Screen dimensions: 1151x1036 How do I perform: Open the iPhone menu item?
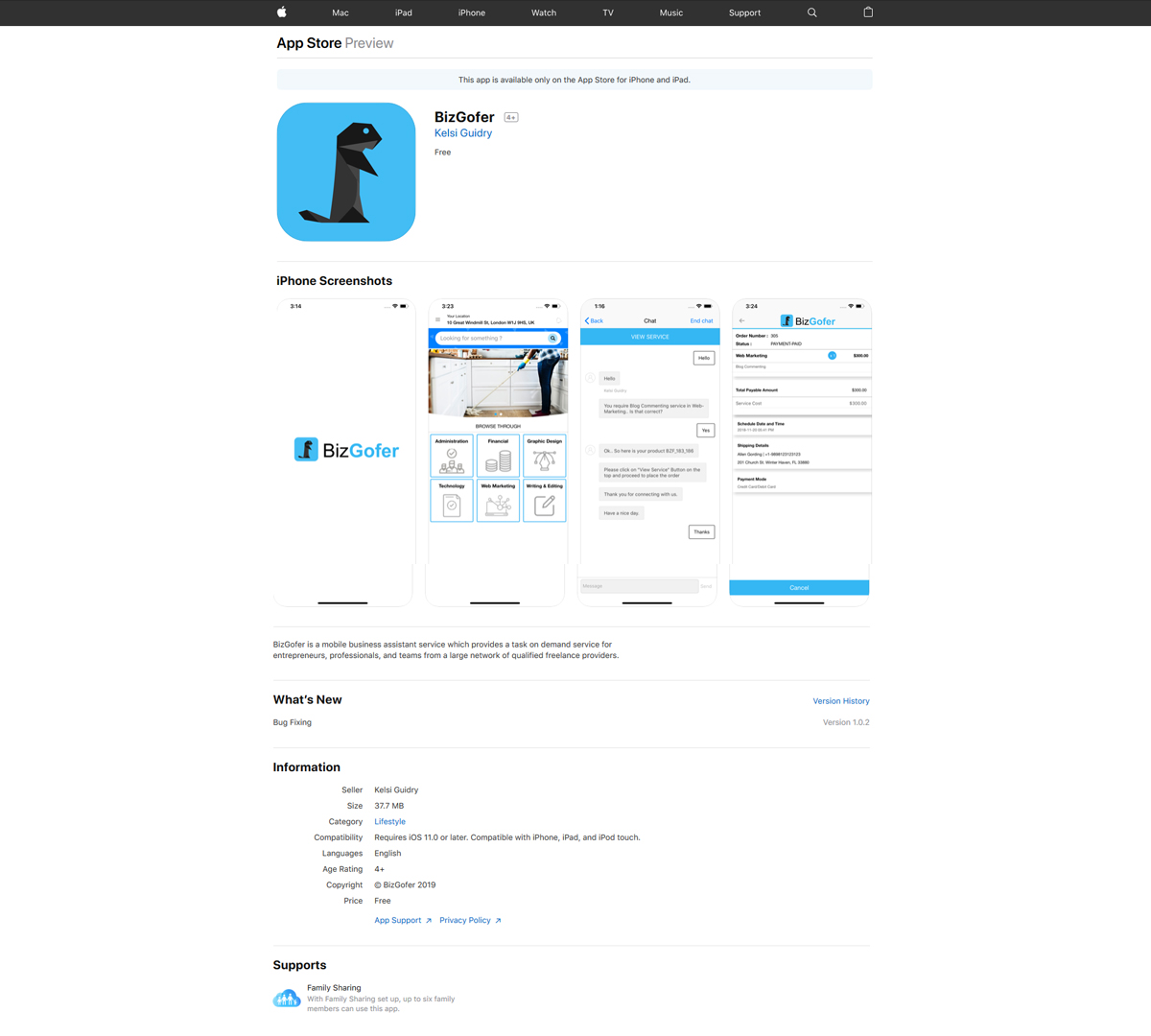pos(472,12)
